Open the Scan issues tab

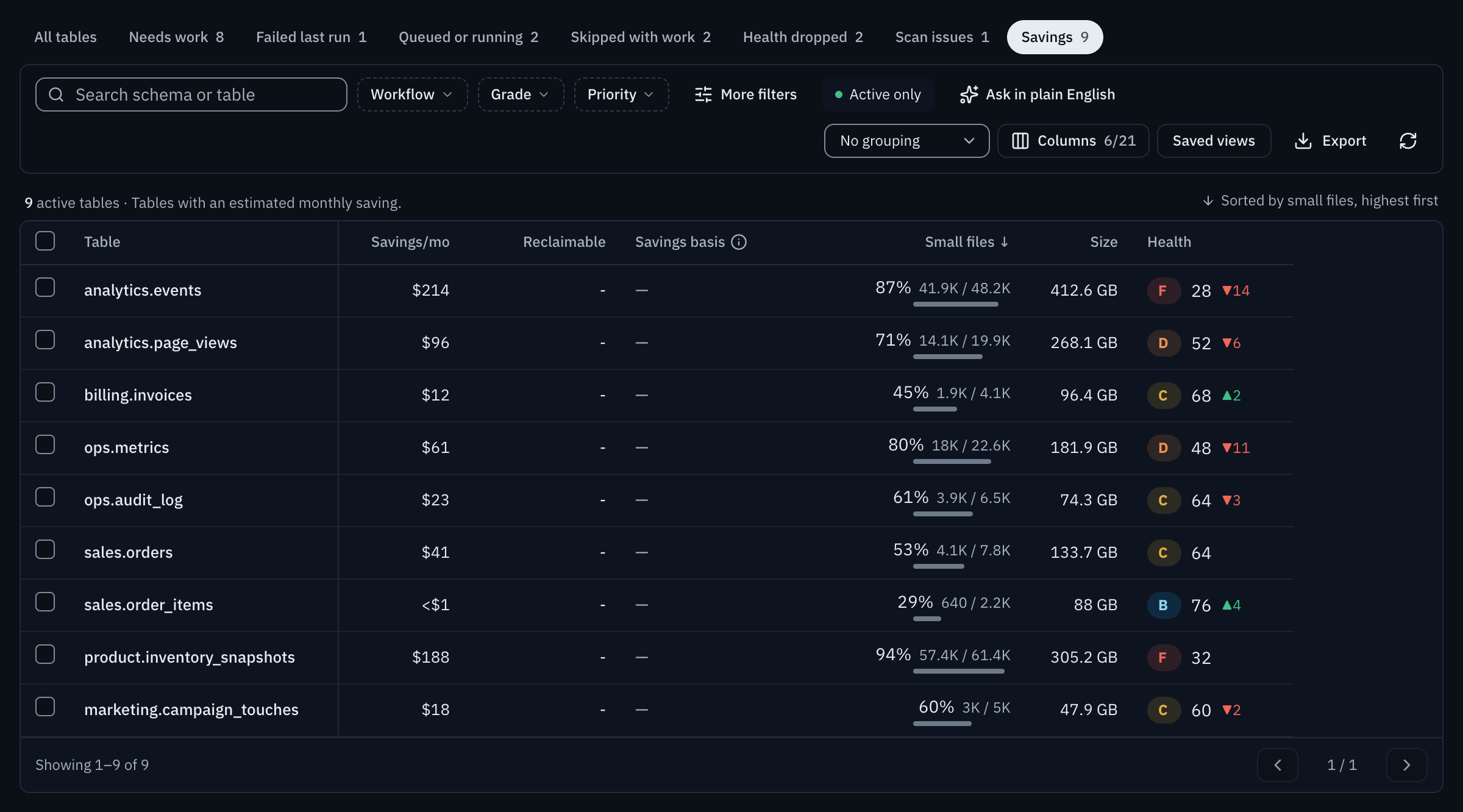click(x=942, y=37)
